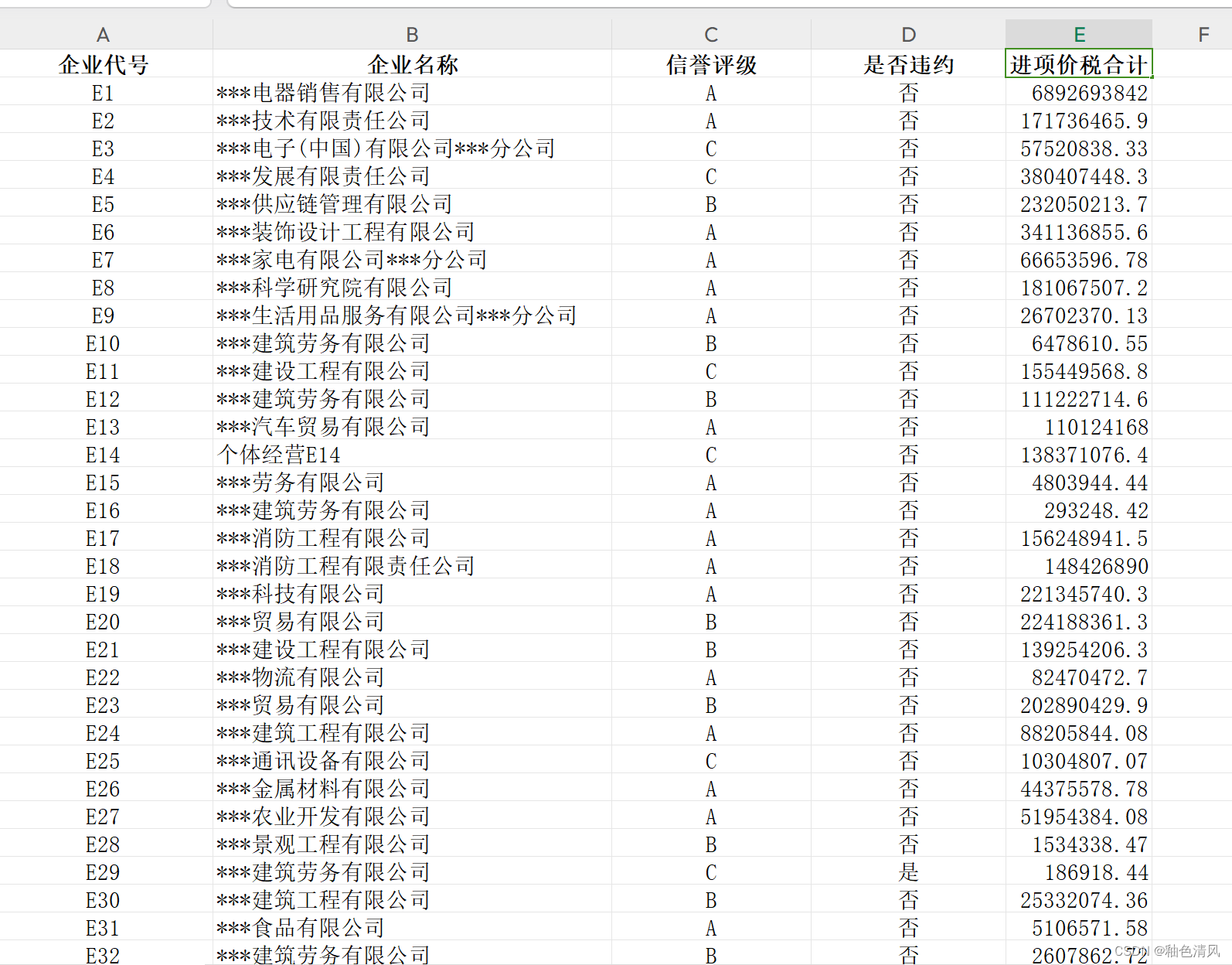Select ***供应链管理有限公司 cell
The image size is (1232, 965).
pyautogui.click(x=412, y=204)
